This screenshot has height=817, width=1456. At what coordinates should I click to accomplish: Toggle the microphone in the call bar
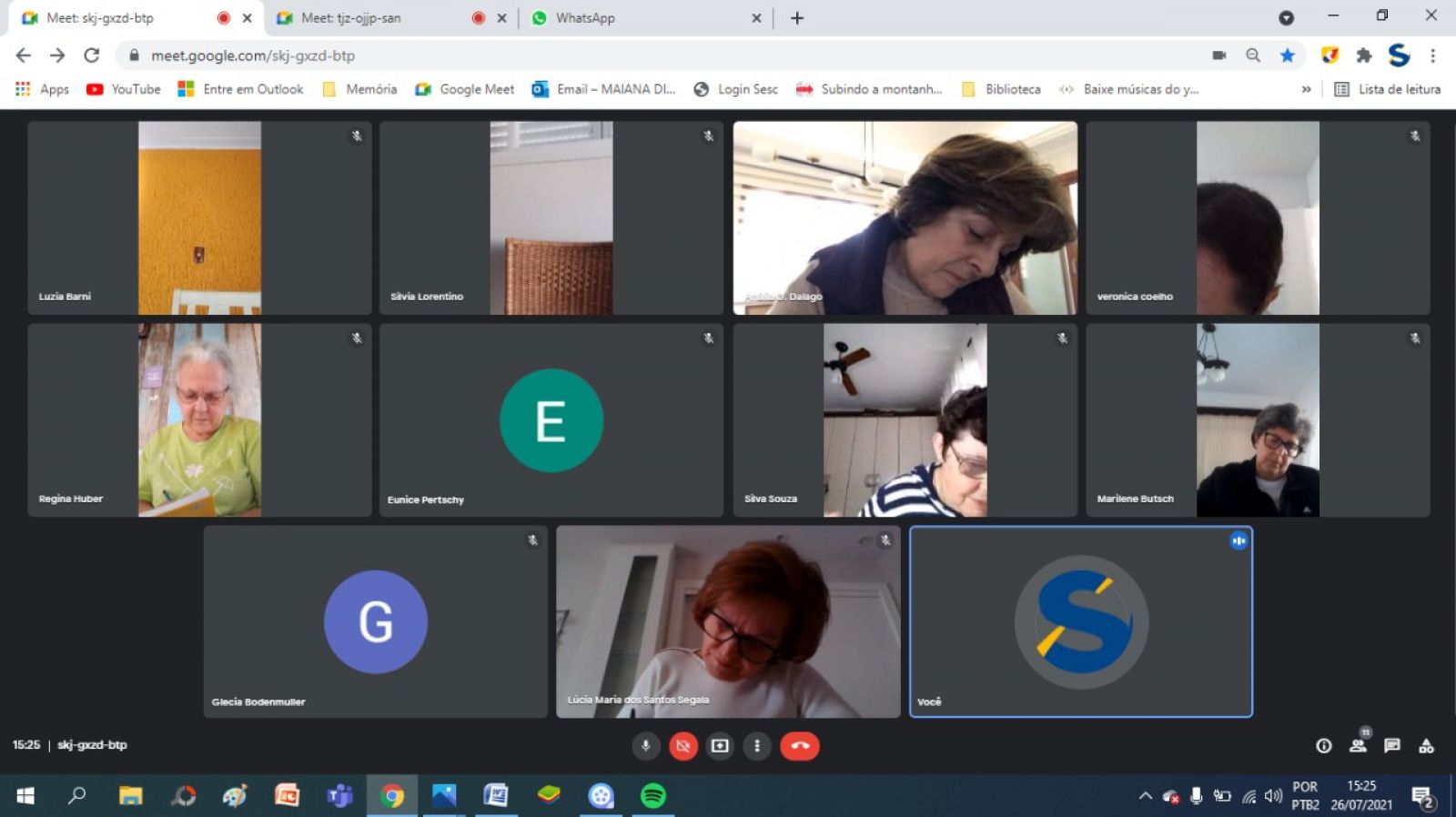coord(645,746)
